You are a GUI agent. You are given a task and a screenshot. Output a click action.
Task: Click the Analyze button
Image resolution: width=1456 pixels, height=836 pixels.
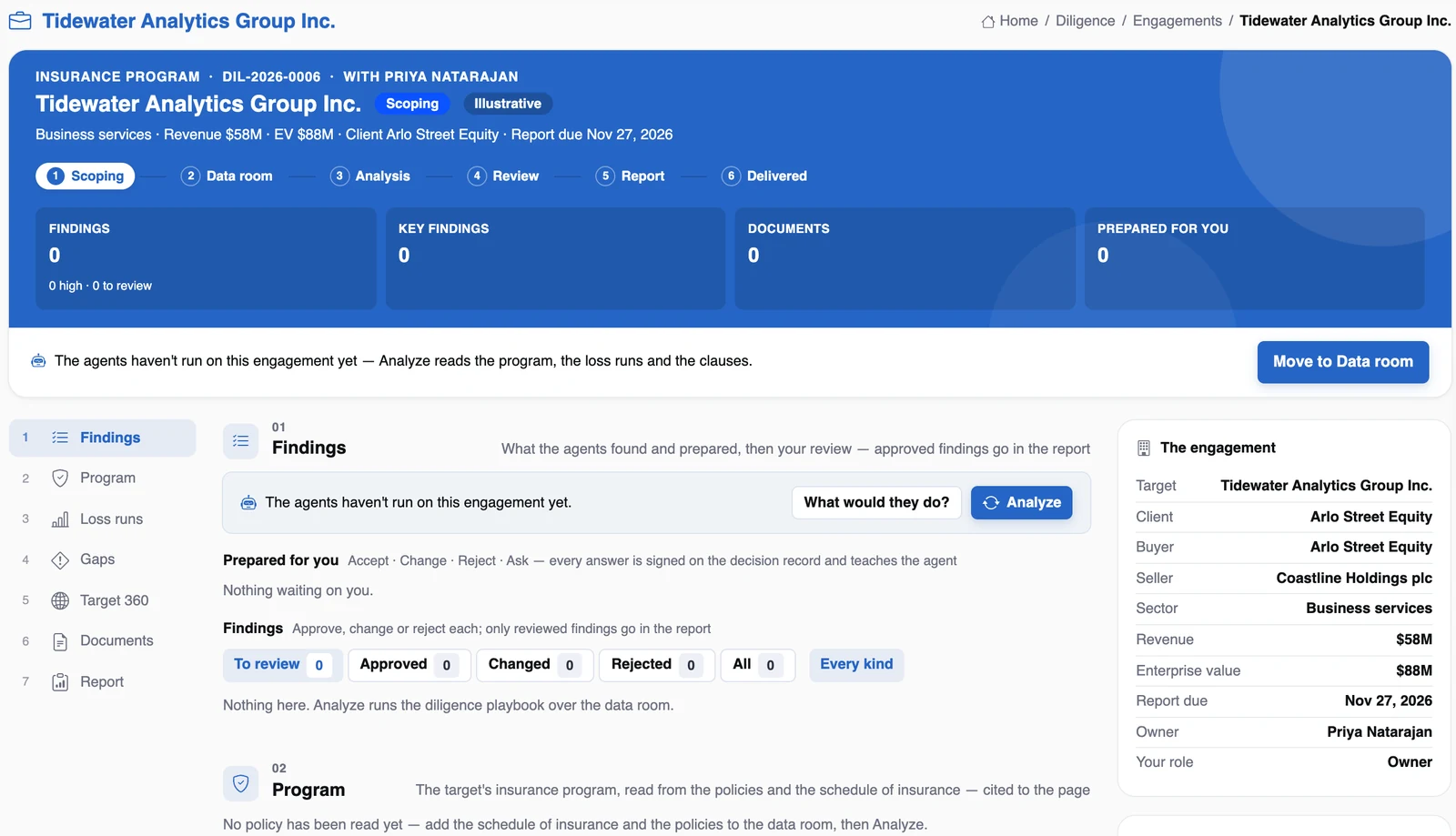1022,502
